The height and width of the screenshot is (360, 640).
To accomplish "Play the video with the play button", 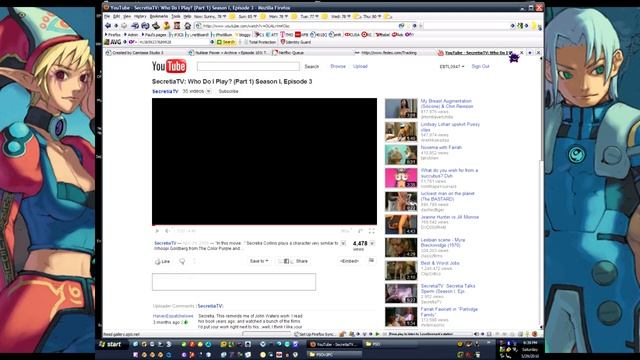I will (x=157, y=231).
